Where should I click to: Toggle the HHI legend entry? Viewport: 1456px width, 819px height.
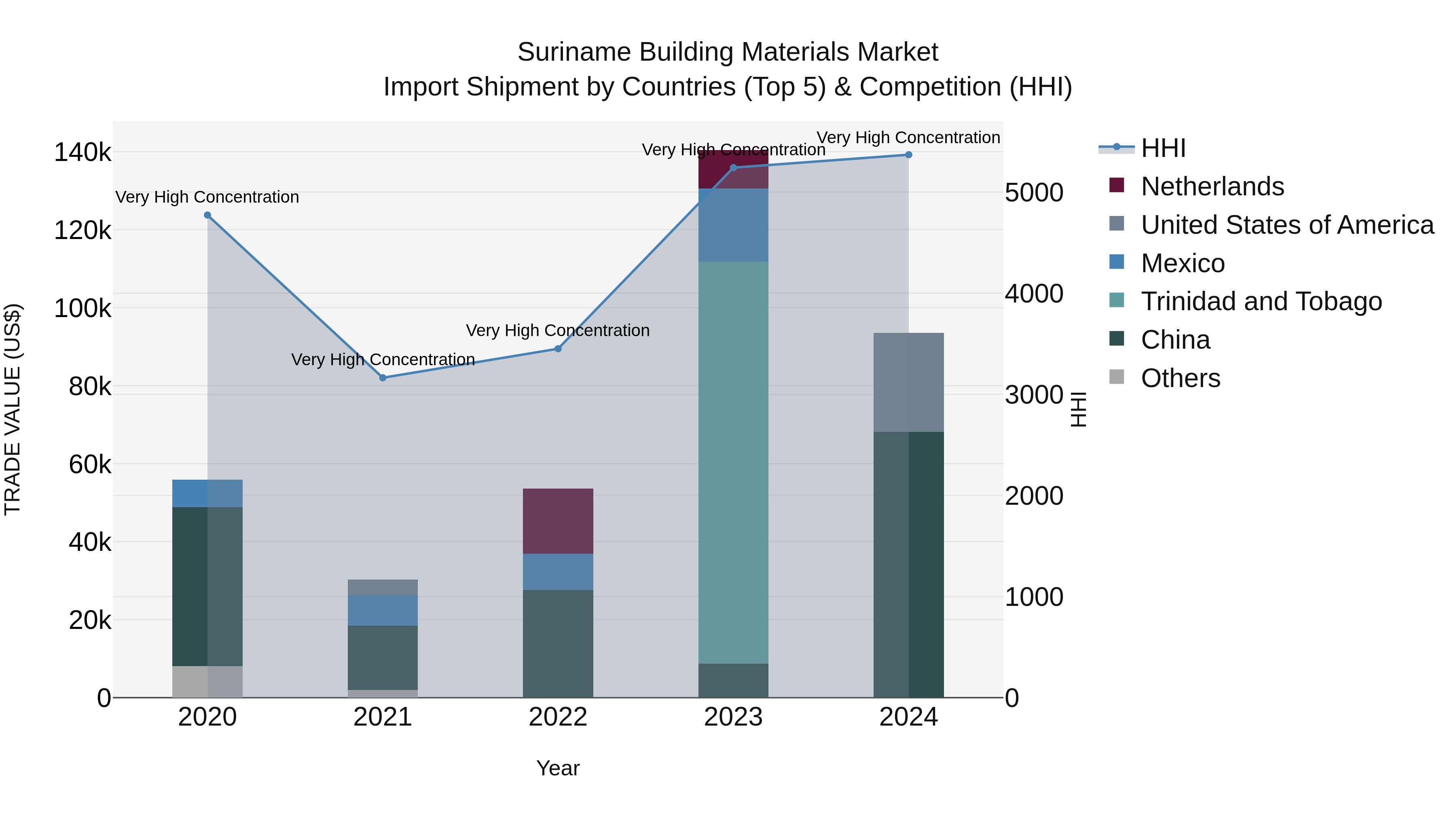(x=1142, y=148)
